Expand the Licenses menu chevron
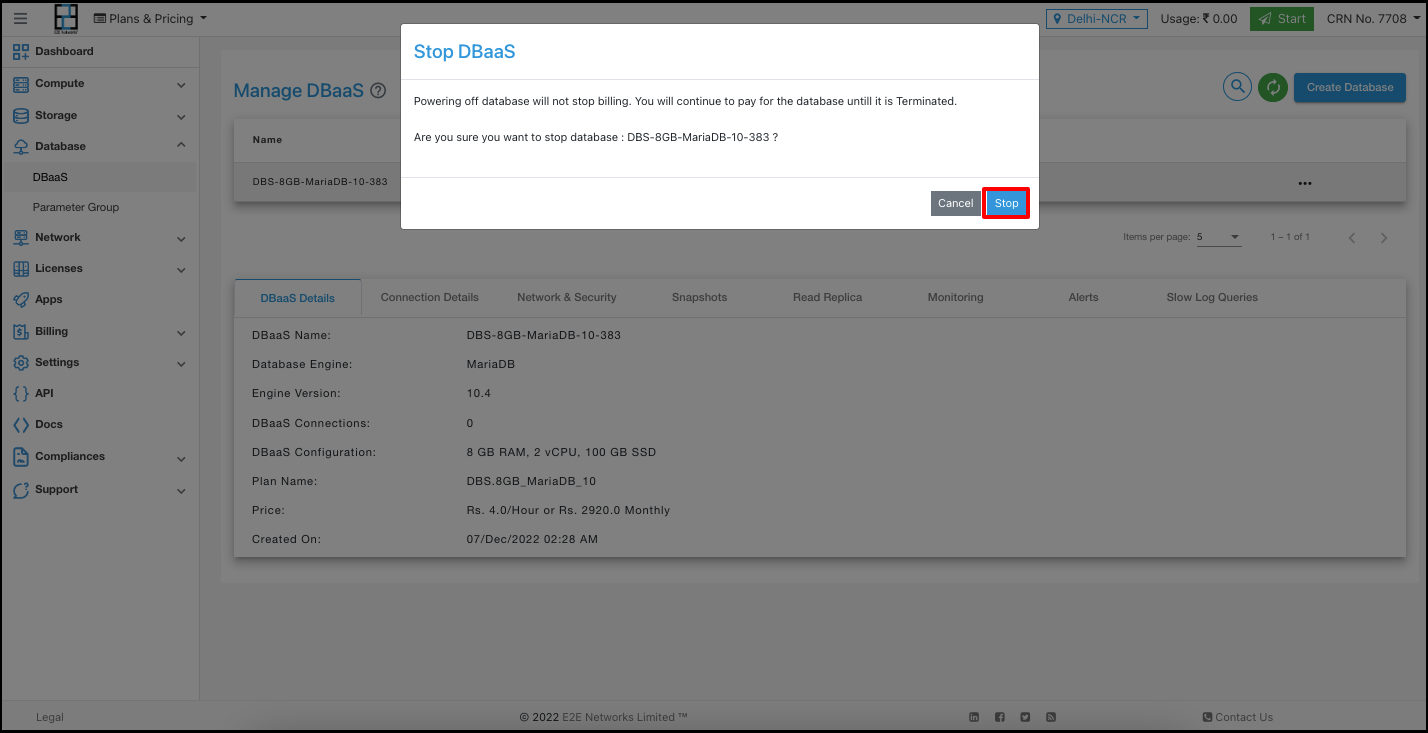 click(x=181, y=270)
